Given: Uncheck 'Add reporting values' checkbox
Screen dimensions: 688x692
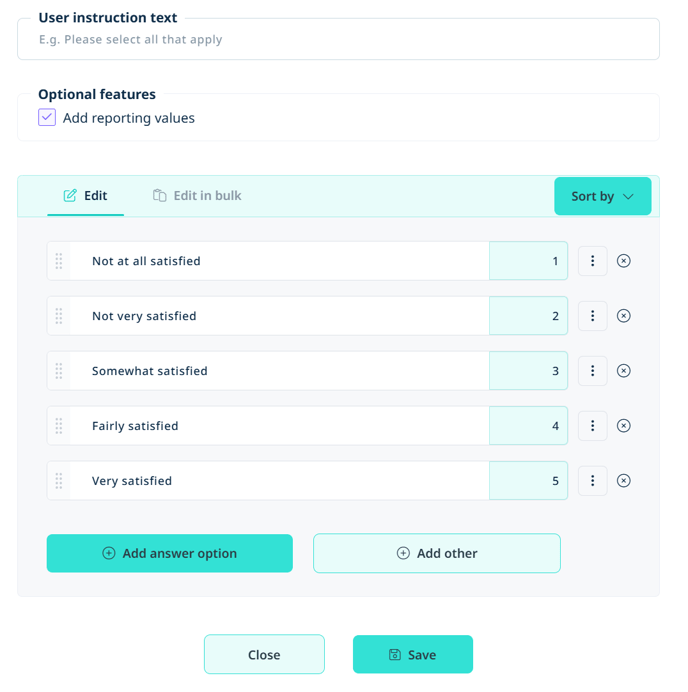Looking at the screenshot, I should [x=47, y=117].
